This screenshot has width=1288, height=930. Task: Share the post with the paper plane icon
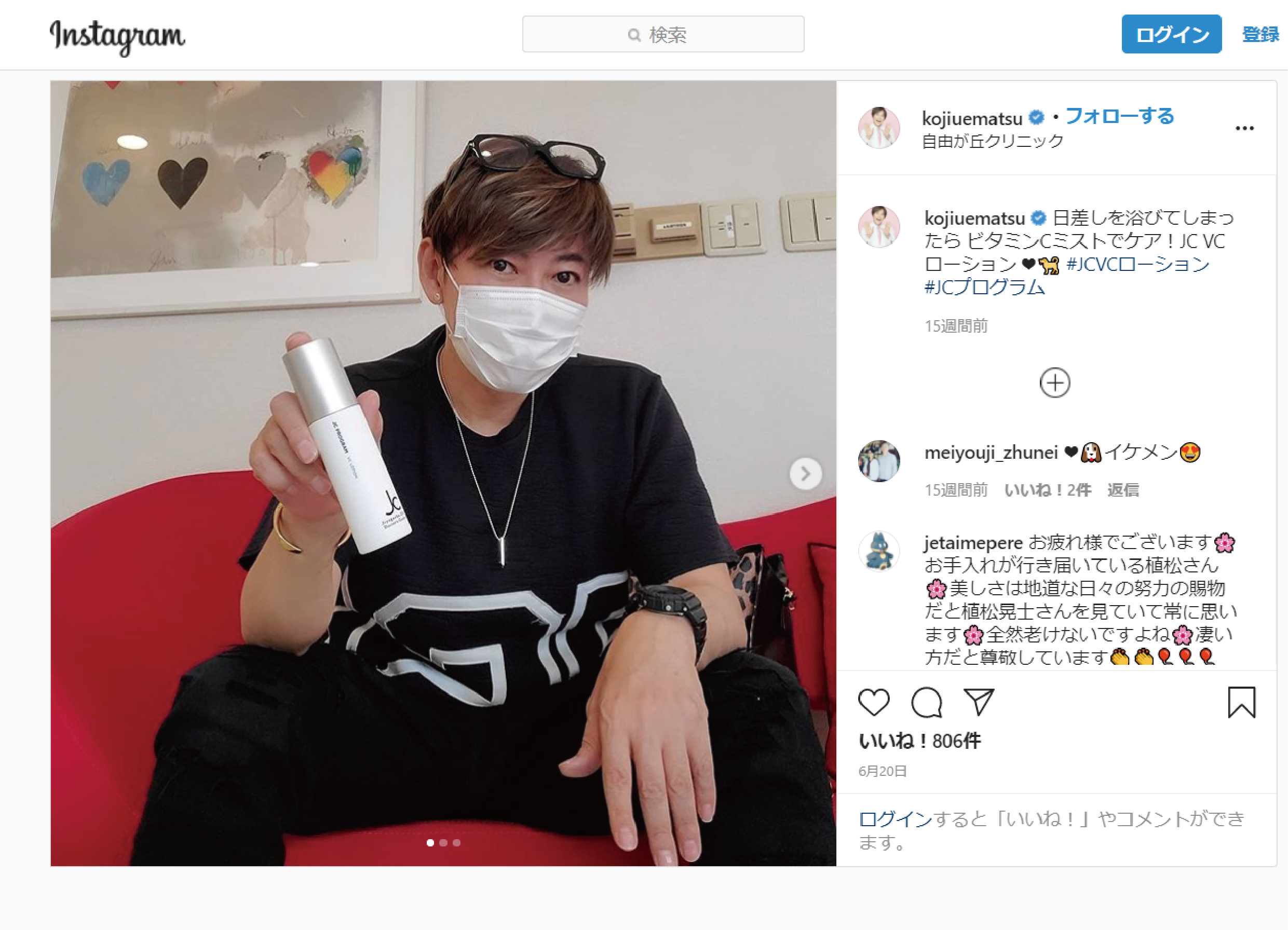[x=979, y=702]
